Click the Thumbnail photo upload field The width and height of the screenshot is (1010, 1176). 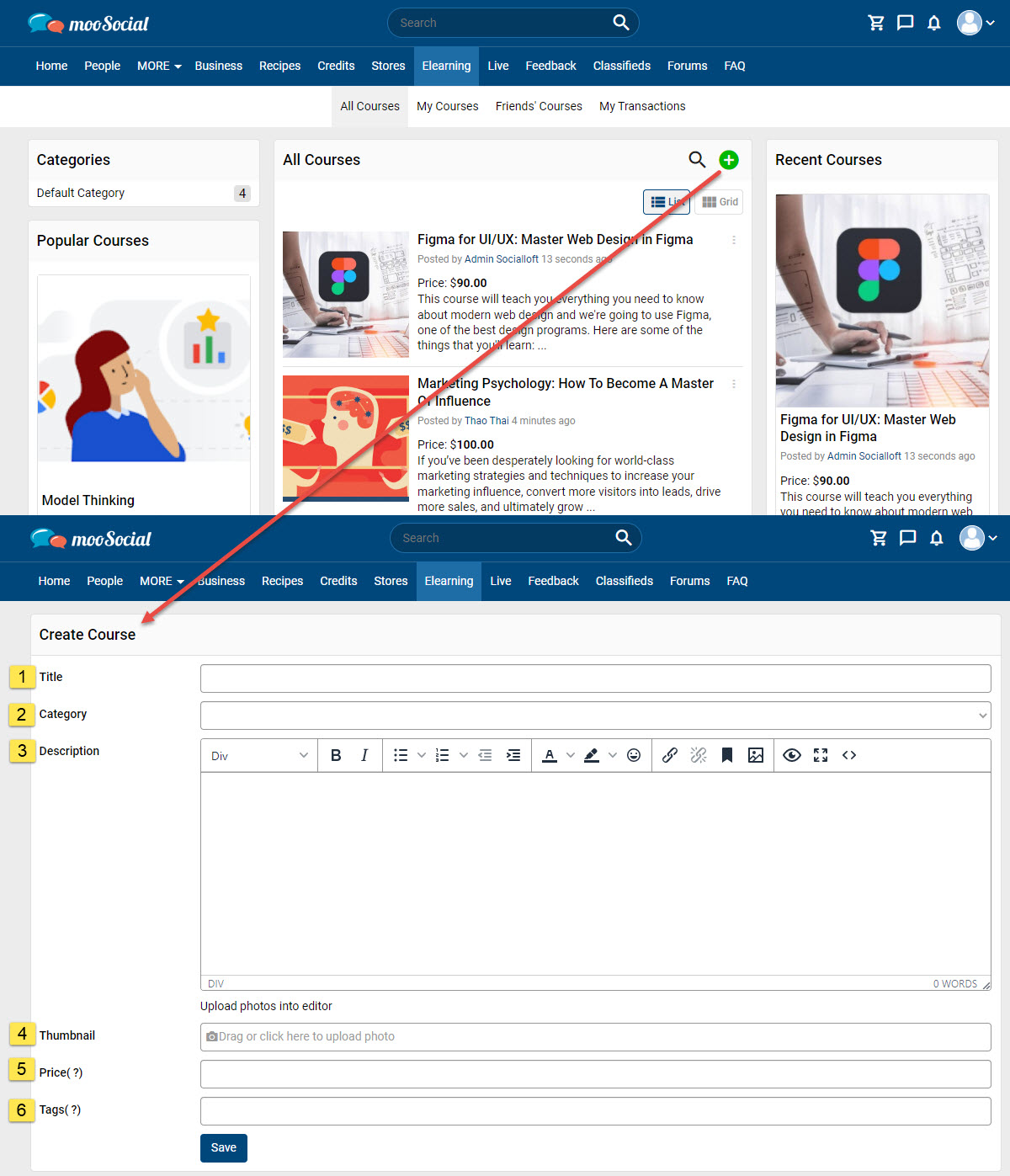coord(595,1037)
